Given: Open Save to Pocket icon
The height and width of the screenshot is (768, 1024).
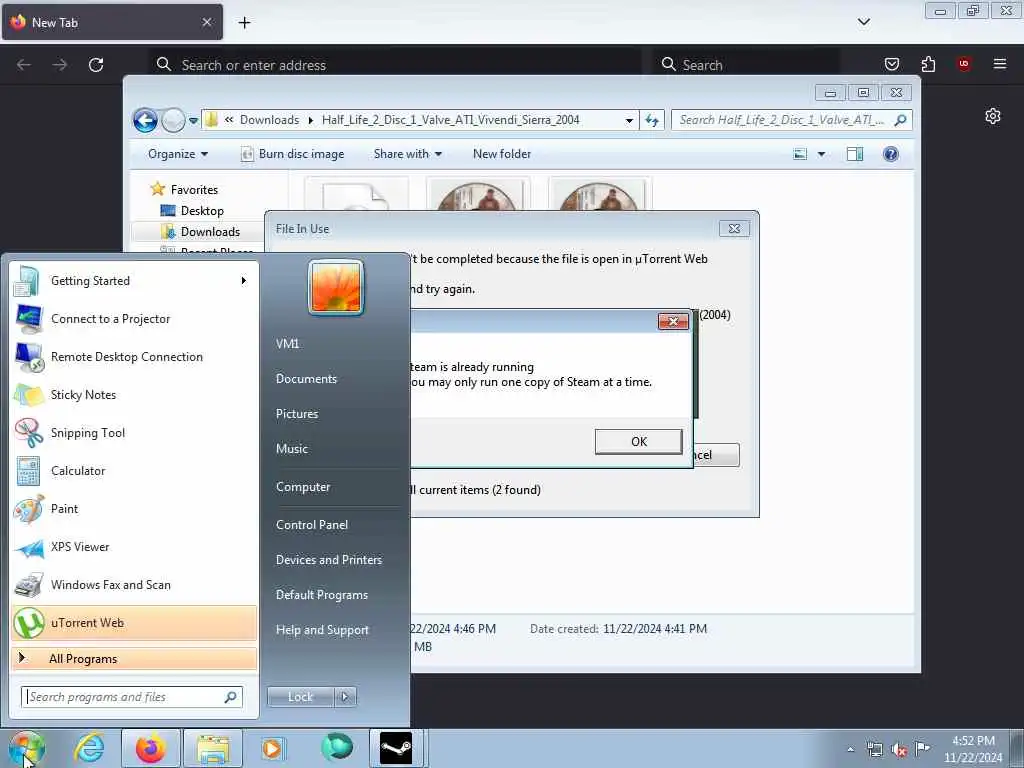Looking at the screenshot, I should 891,64.
